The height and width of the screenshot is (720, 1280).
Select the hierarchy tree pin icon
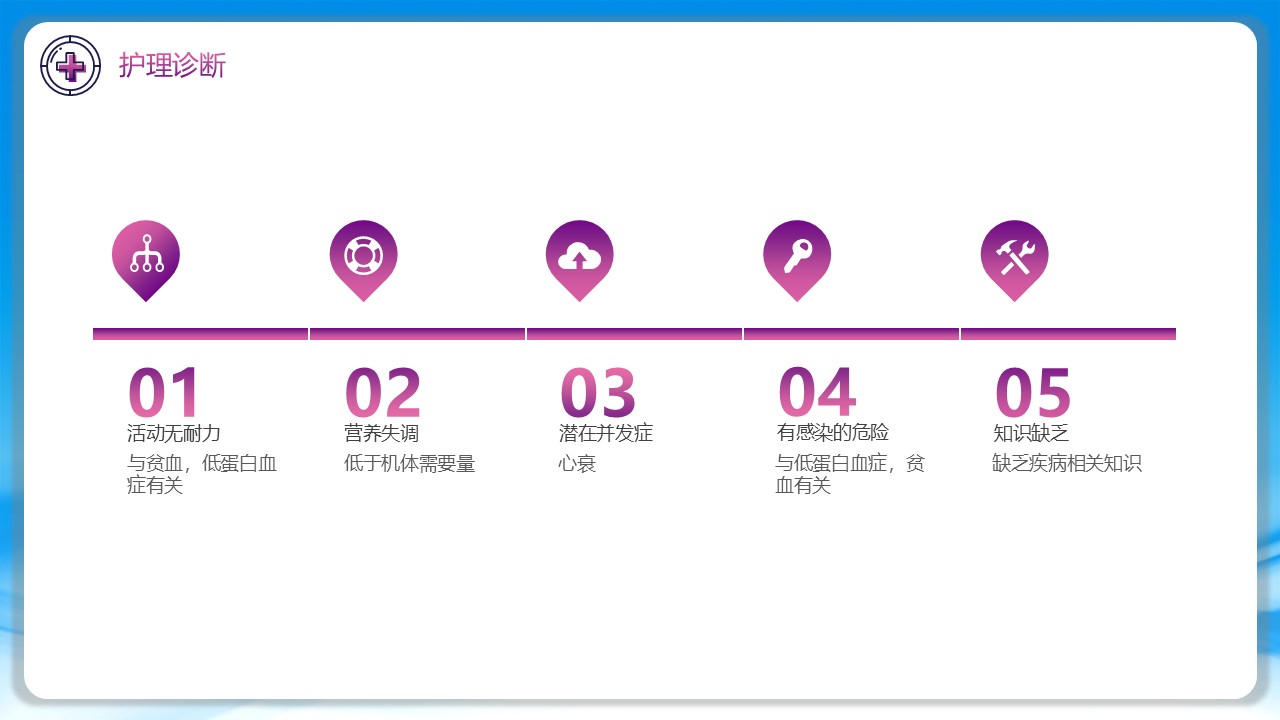(x=146, y=260)
